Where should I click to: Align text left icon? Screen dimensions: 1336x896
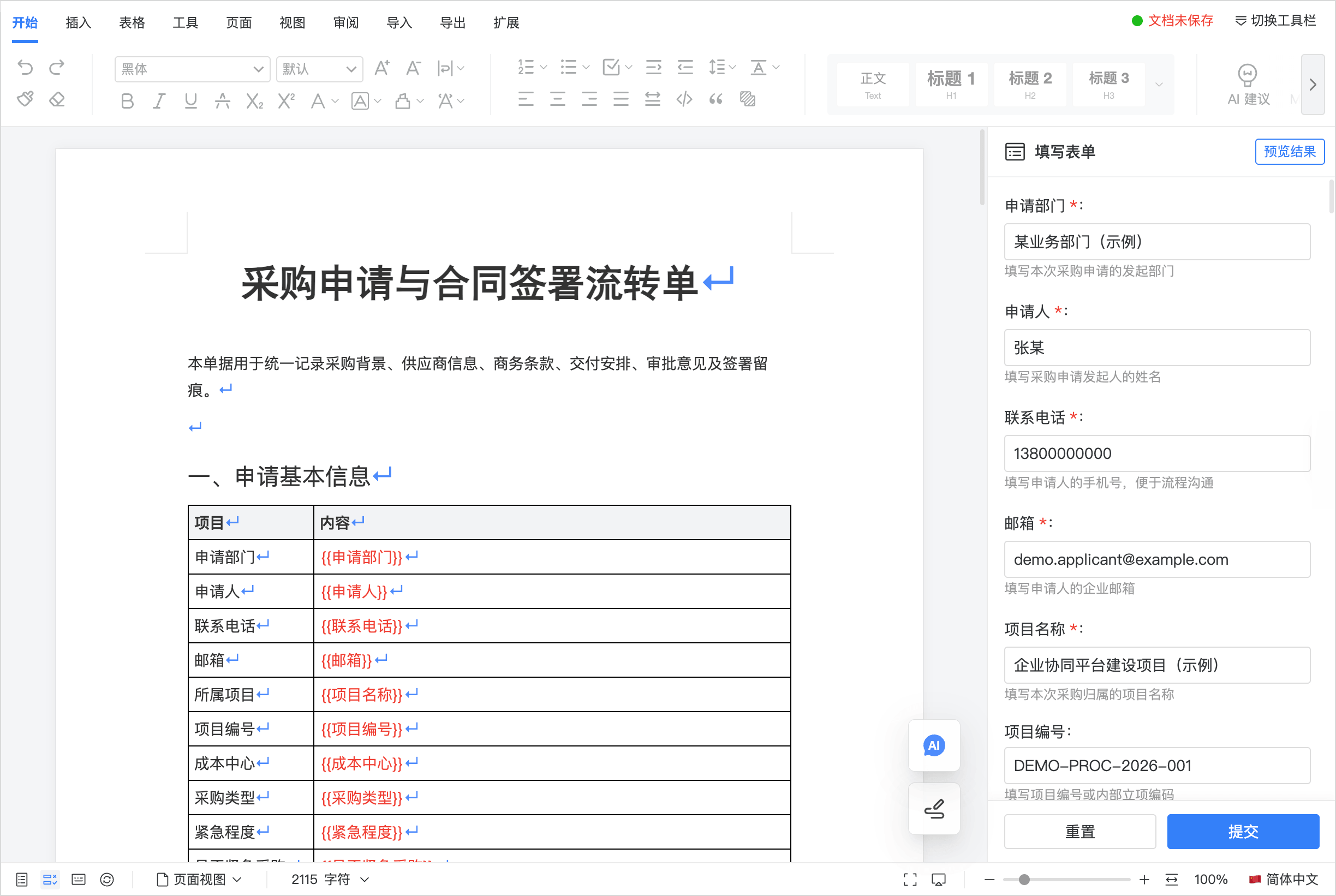click(526, 99)
